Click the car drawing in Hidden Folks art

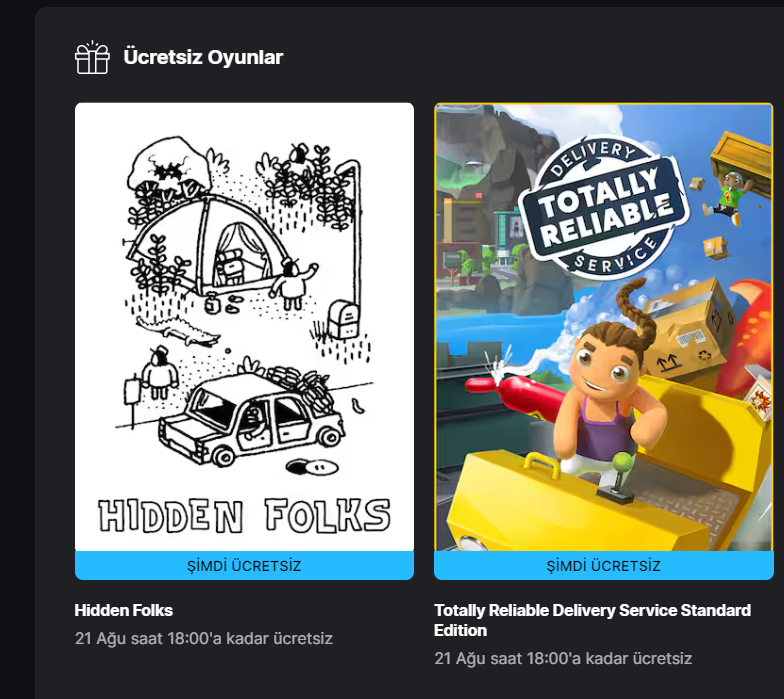(x=252, y=420)
